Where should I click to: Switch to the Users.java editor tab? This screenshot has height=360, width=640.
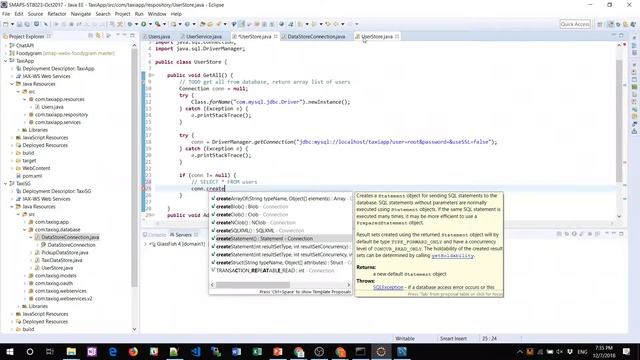pos(159,36)
